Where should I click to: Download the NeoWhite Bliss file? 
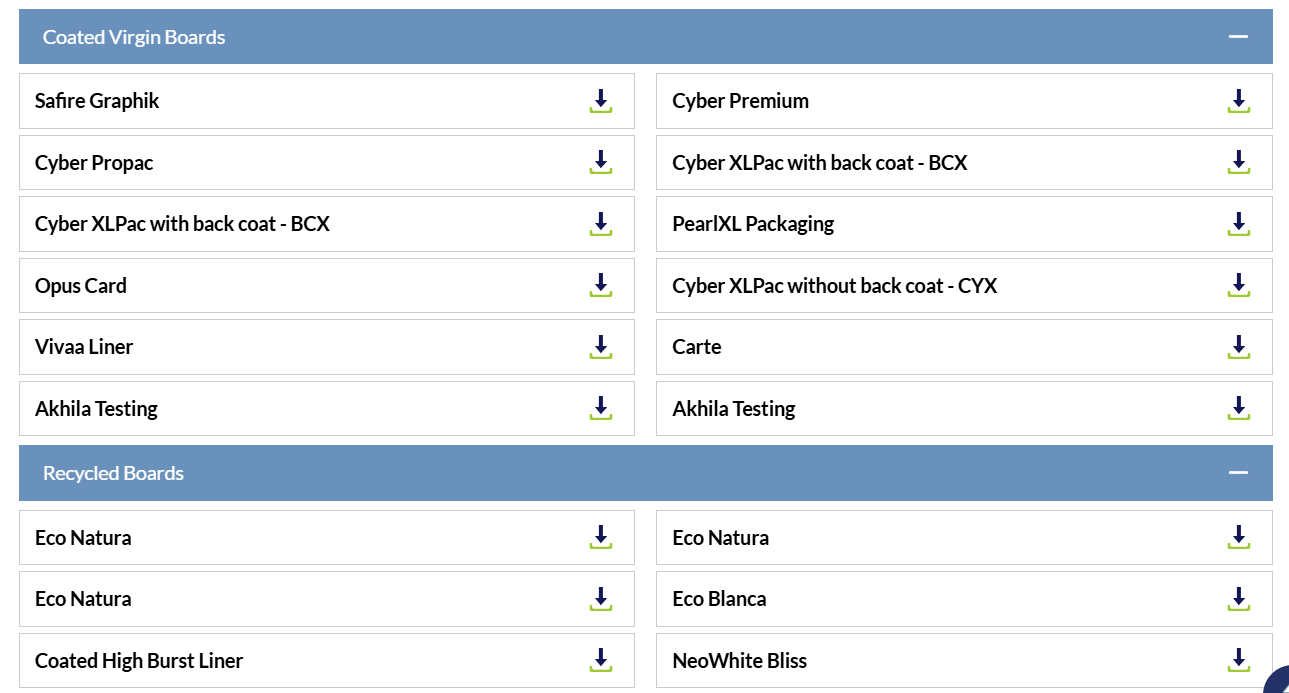pos(1238,660)
